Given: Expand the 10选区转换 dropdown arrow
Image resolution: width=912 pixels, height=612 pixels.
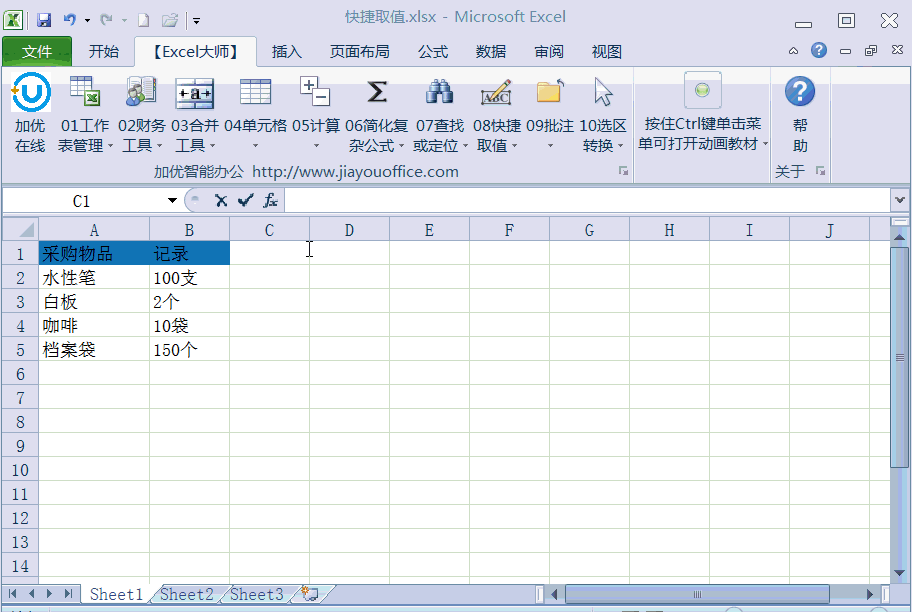Looking at the screenshot, I should pos(621,145).
